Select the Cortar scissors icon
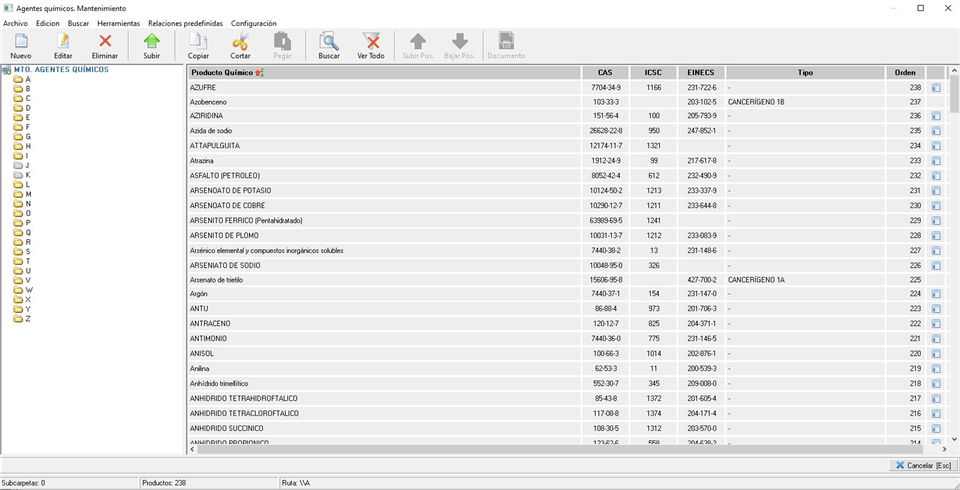 click(240, 42)
